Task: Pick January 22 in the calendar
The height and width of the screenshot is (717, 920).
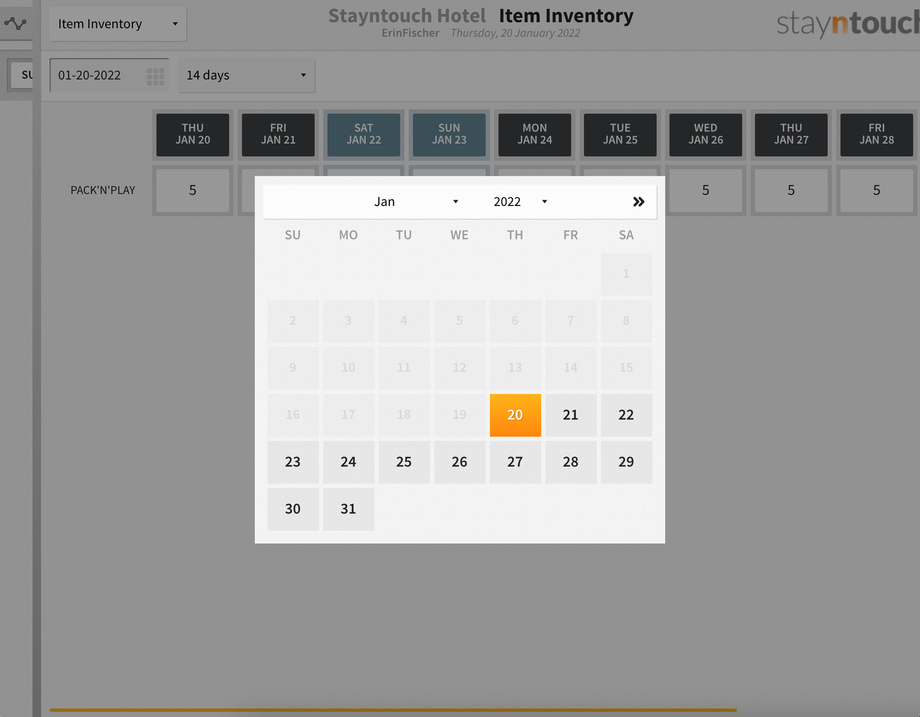Action: coord(626,415)
